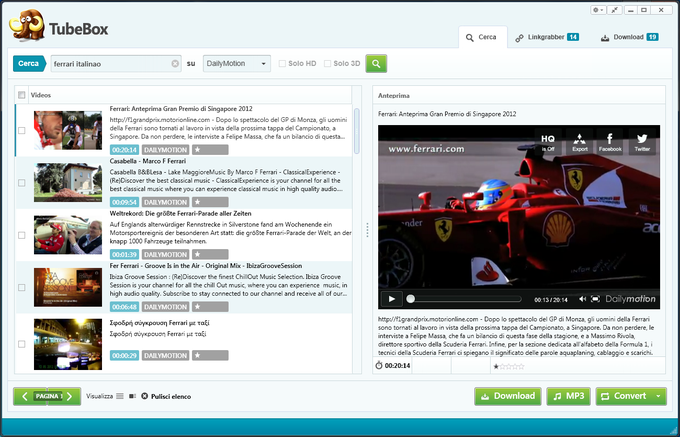The image size is (680, 437).
Task: Switch to list view icon next to Visualizza
Action: tap(120, 396)
